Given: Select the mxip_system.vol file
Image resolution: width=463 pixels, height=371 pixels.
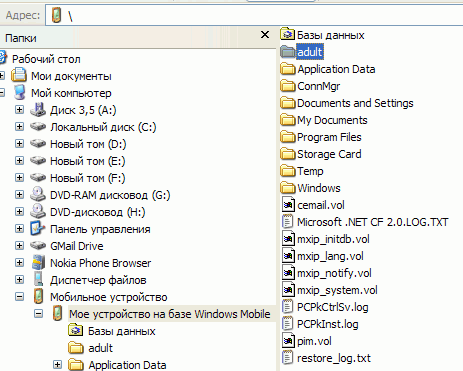Looking at the screenshot, I should pos(337,290).
